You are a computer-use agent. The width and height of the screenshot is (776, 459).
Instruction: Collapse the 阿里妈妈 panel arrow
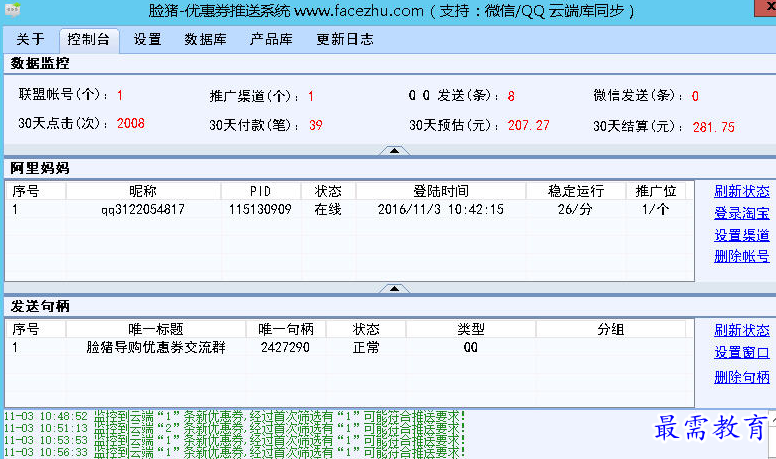tap(394, 288)
